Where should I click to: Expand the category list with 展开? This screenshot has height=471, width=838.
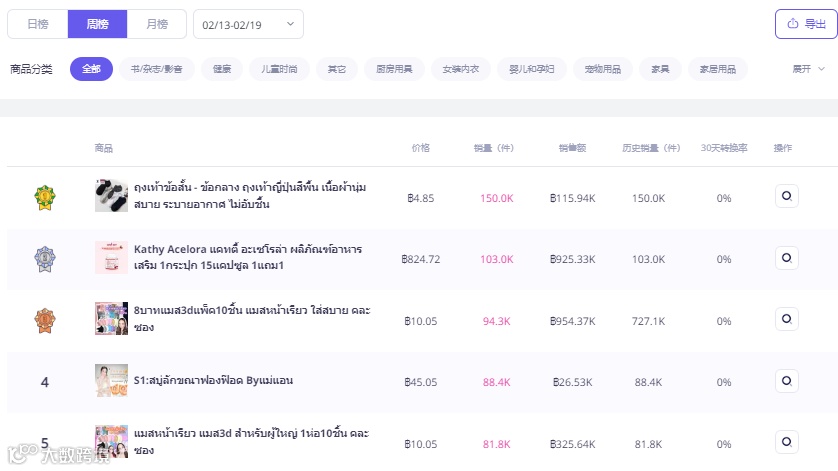[x=808, y=69]
